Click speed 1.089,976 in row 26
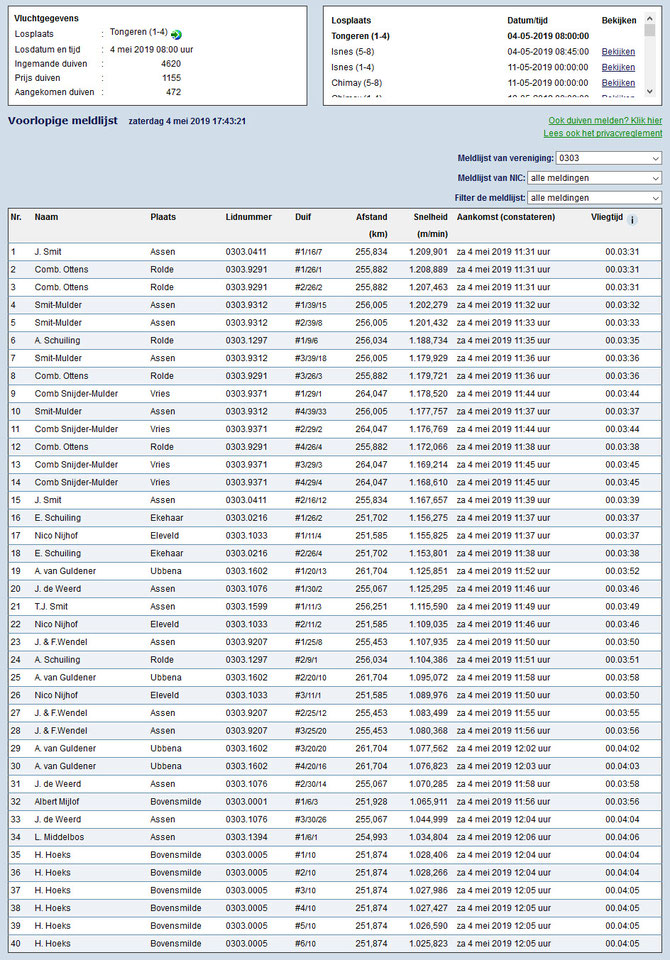 point(429,696)
